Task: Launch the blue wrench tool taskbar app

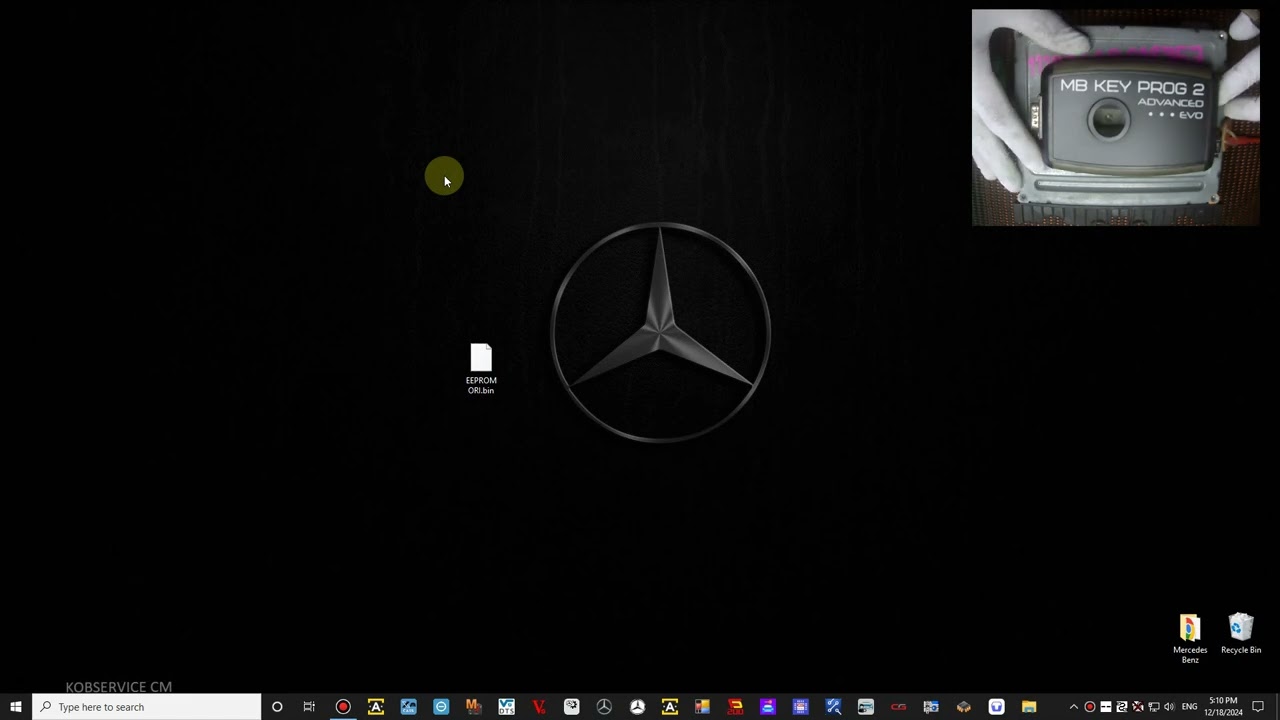Action: click(x=833, y=707)
